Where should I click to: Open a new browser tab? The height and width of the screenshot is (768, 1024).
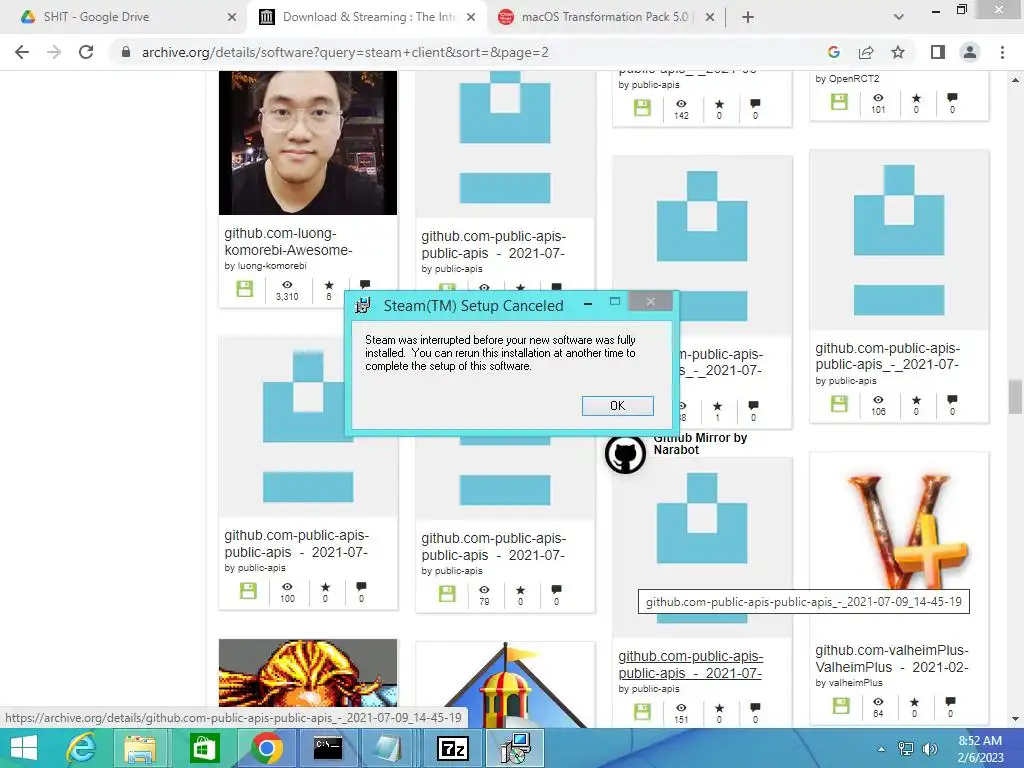pos(748,17)
